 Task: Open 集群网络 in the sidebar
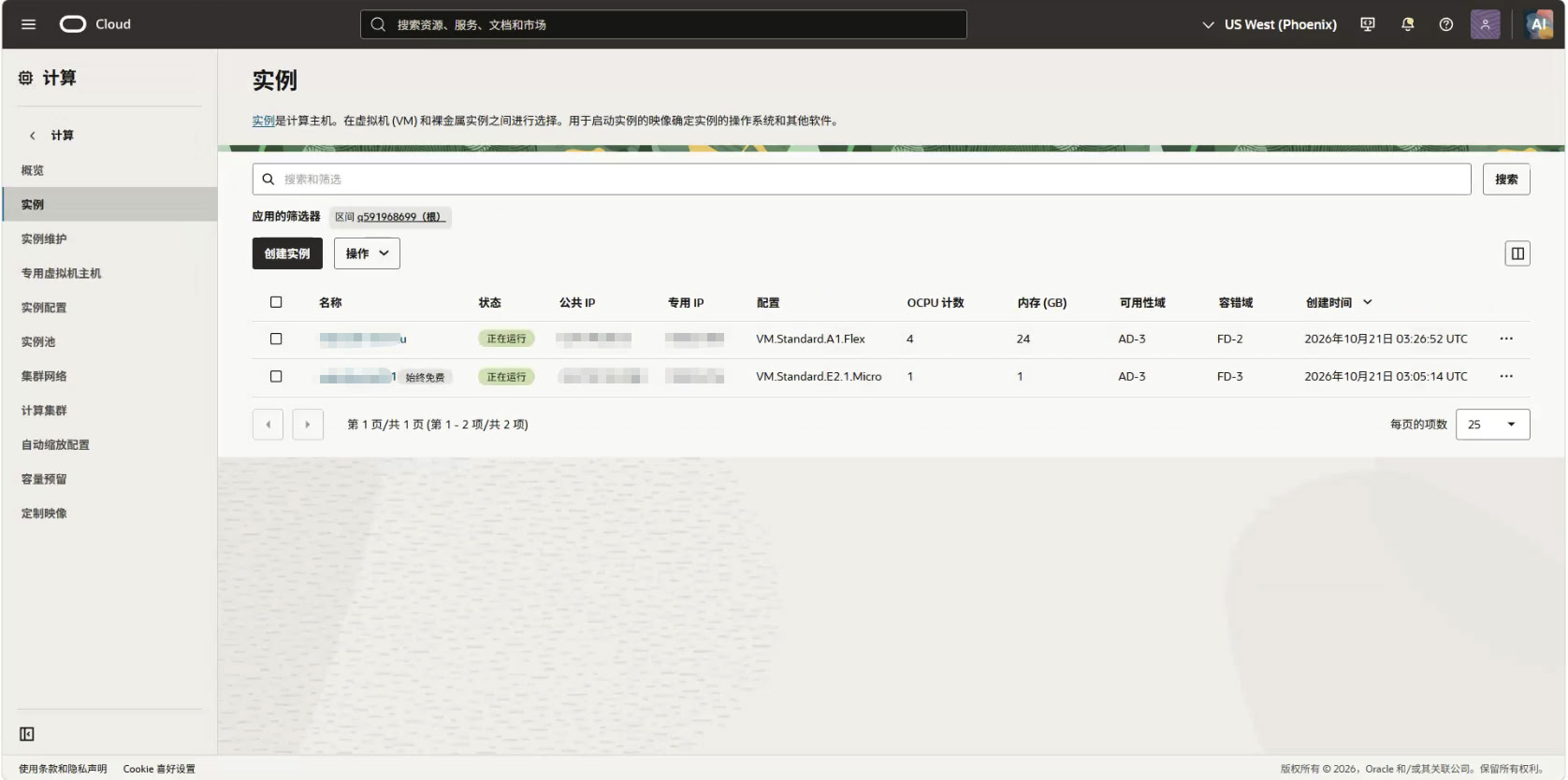(x=44, y=376)
